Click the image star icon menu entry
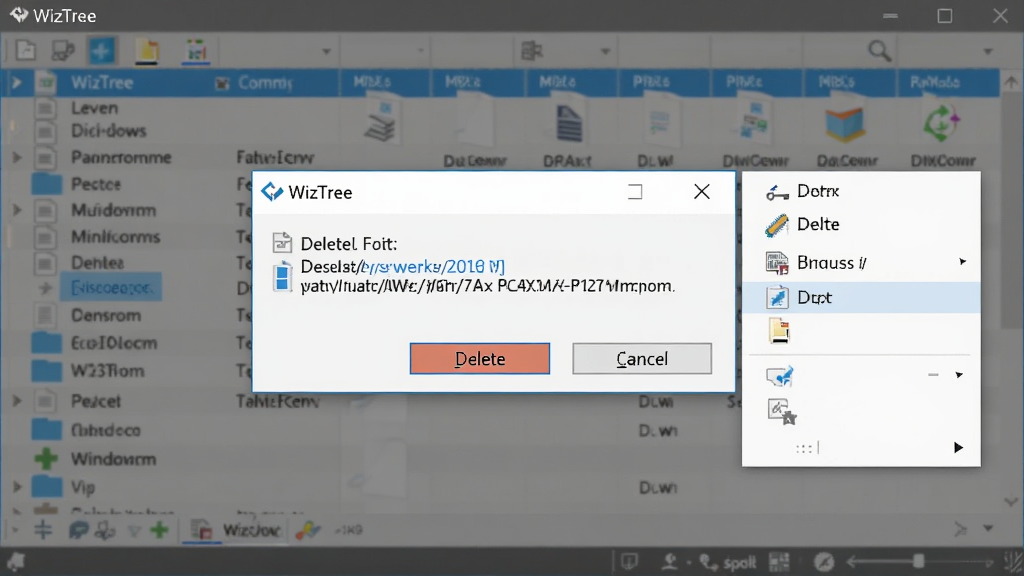Screen dimensions: 1024x576 (781, 412)
